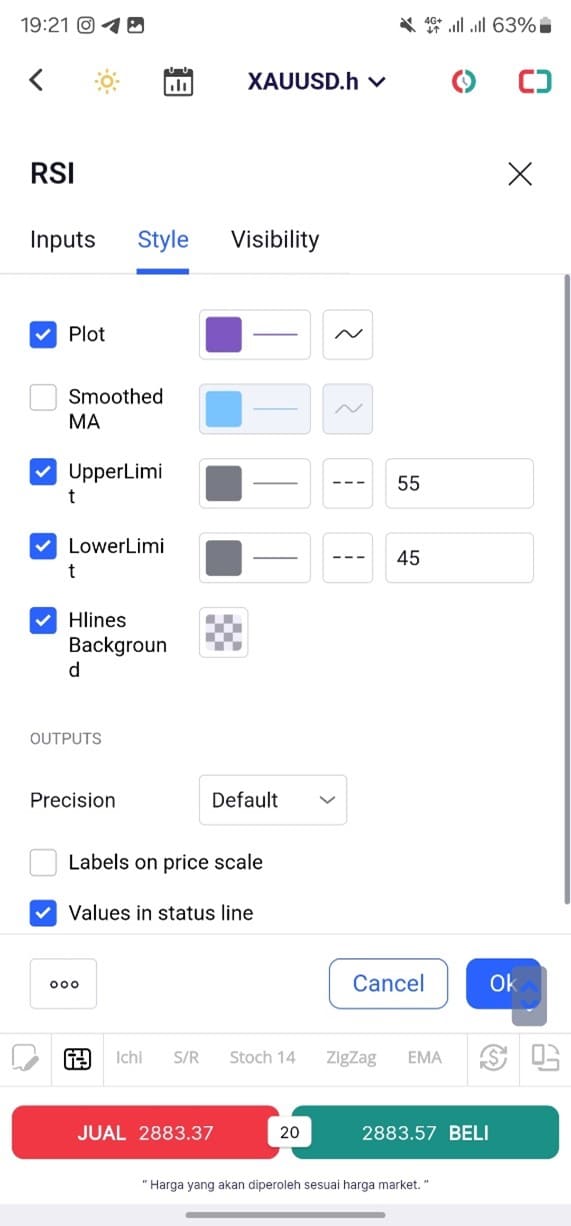This screenshot has width=571, height=1226.
Task: Click the Cancel button
Action: point(389,983)
